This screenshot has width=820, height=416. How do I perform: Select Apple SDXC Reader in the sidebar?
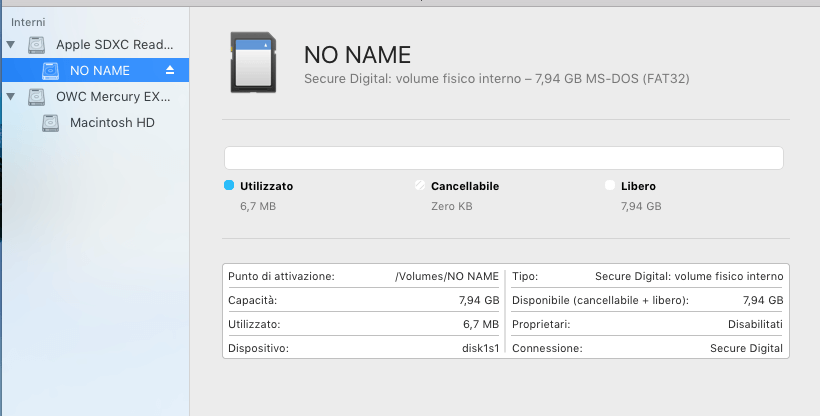pyautogui.click(x=114, y=45)
